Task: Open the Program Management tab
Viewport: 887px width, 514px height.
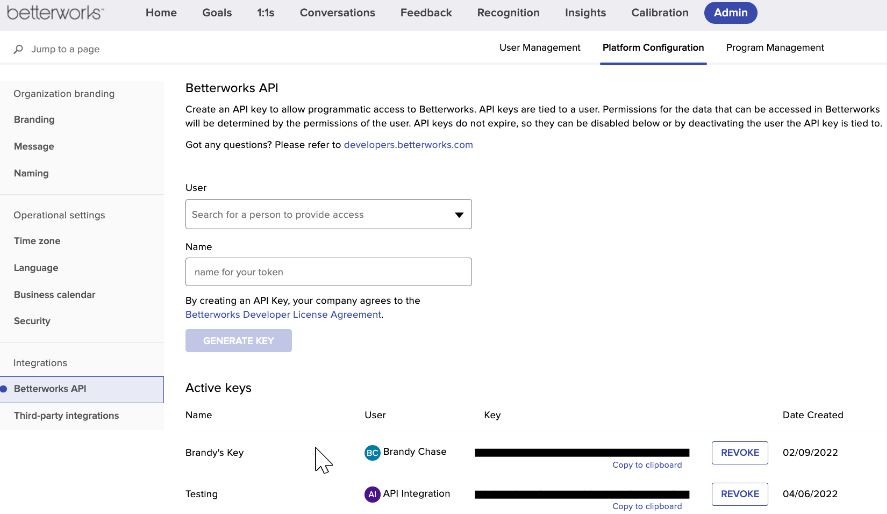Action: [x=775, y=48]
